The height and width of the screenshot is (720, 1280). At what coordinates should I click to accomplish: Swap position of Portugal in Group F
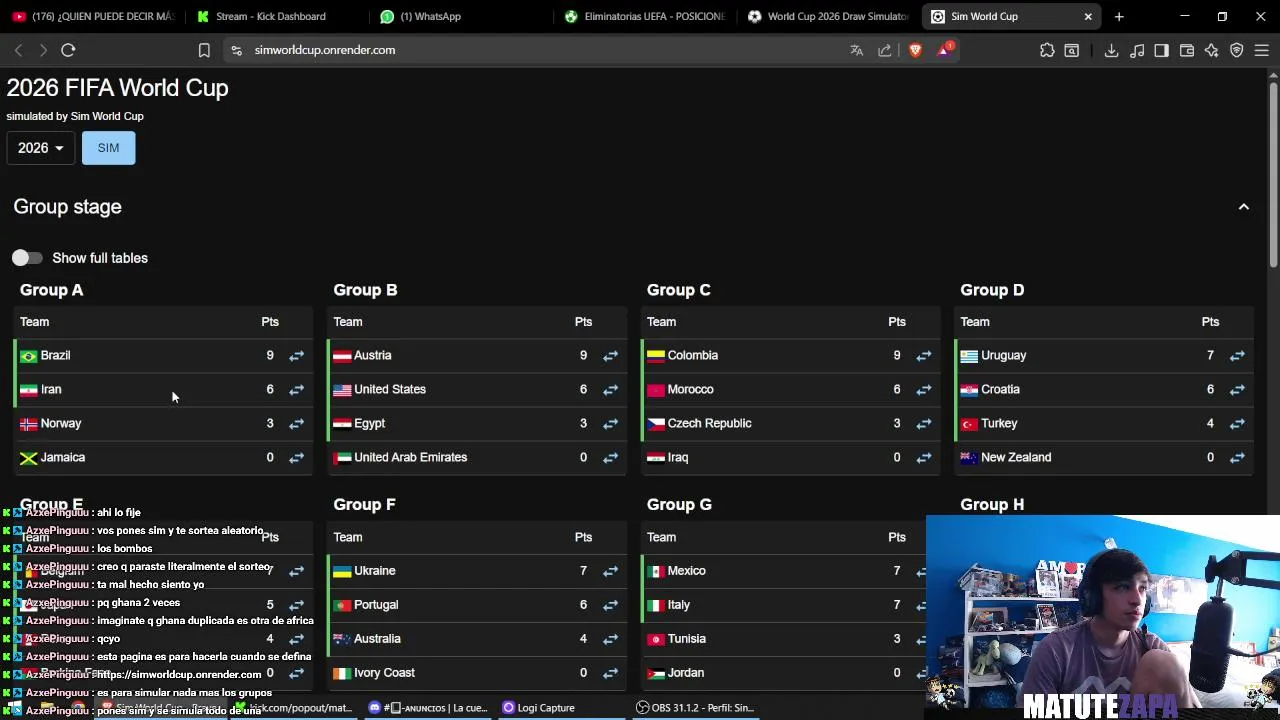(x=610, y=605)
